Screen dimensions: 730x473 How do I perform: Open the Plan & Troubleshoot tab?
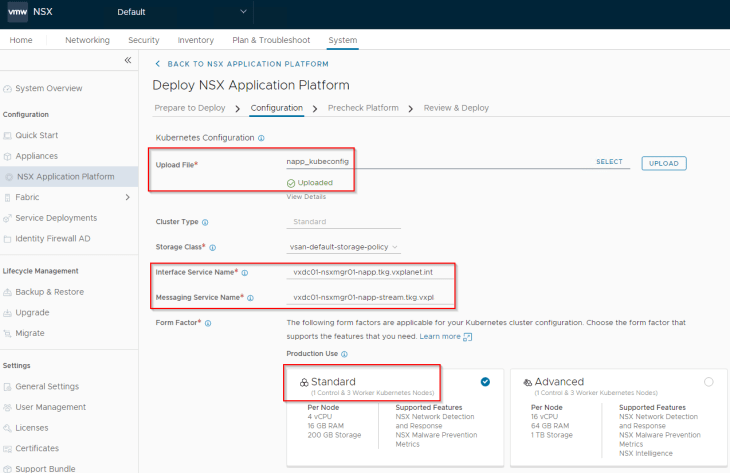[x=271, y=40]
